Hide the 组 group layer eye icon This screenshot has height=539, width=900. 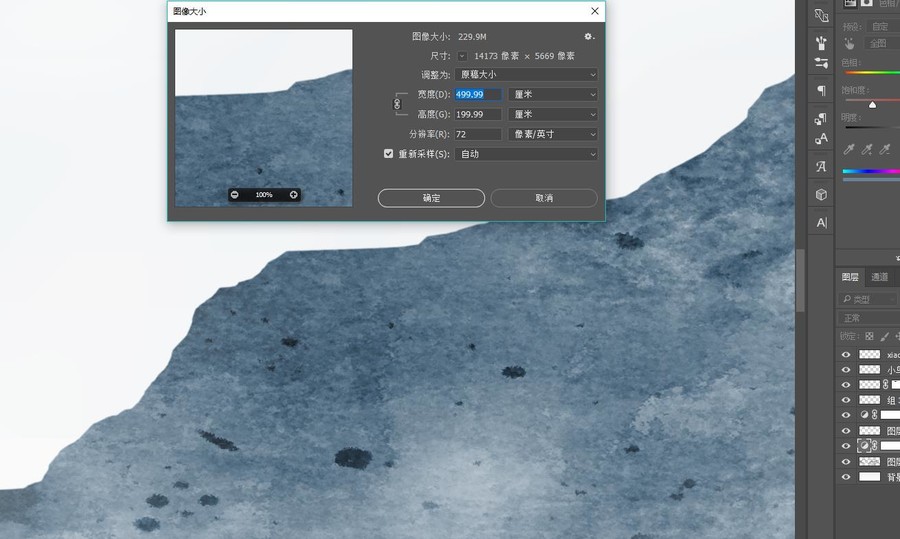[x=845, y=400]
